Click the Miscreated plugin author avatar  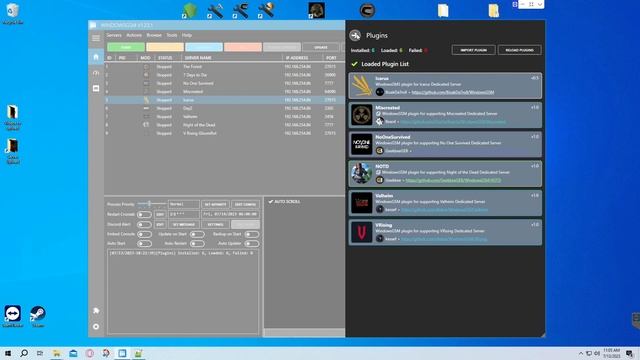coord(380,121)
